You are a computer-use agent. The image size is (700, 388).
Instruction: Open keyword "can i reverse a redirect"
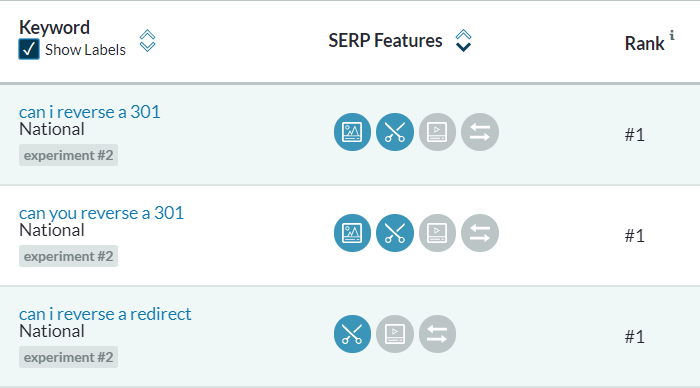point(105,314)
